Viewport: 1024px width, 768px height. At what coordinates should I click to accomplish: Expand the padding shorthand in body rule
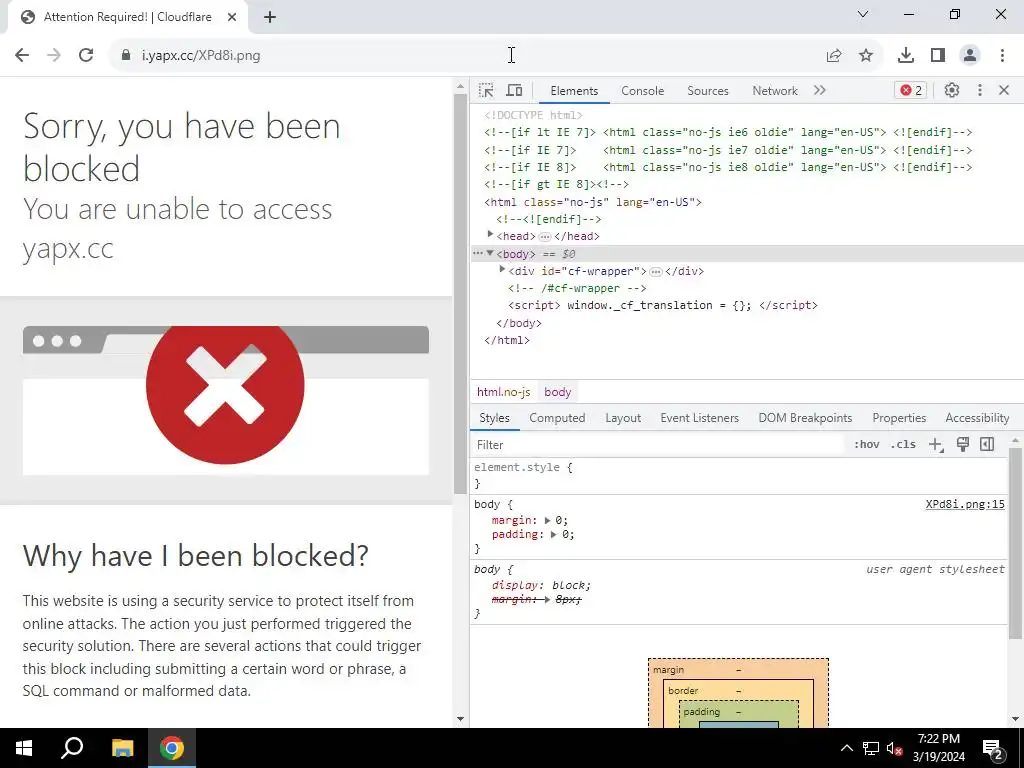(x=553, y=534)
